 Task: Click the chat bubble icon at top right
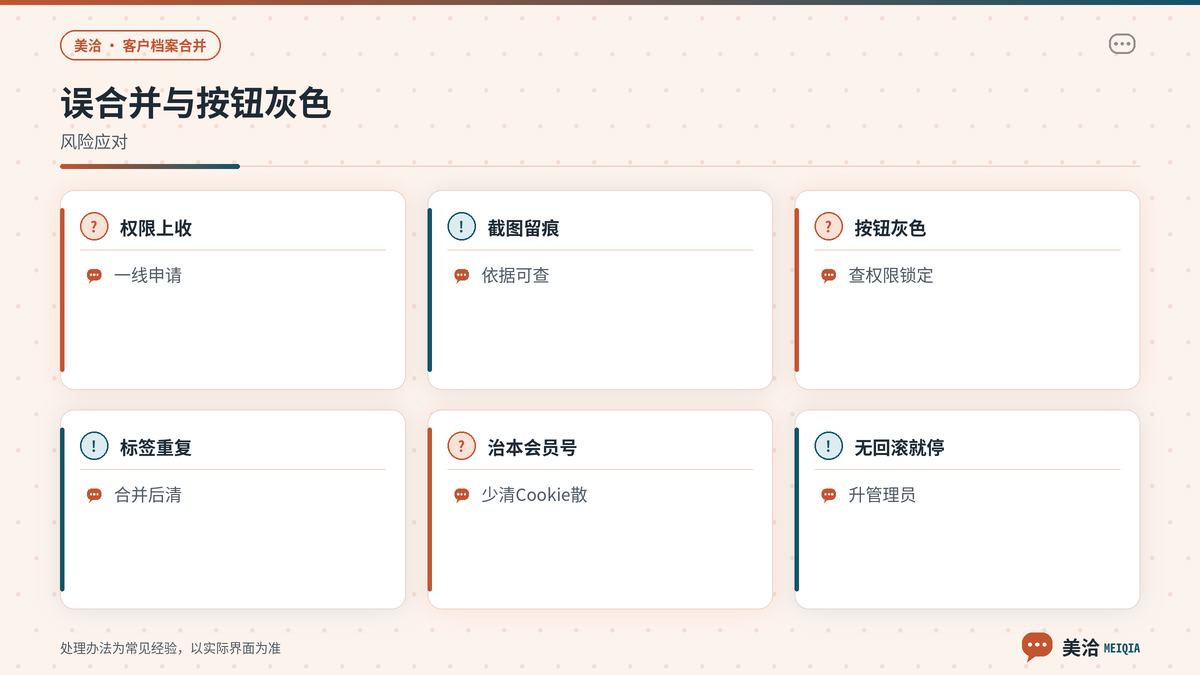[1122, 44]
